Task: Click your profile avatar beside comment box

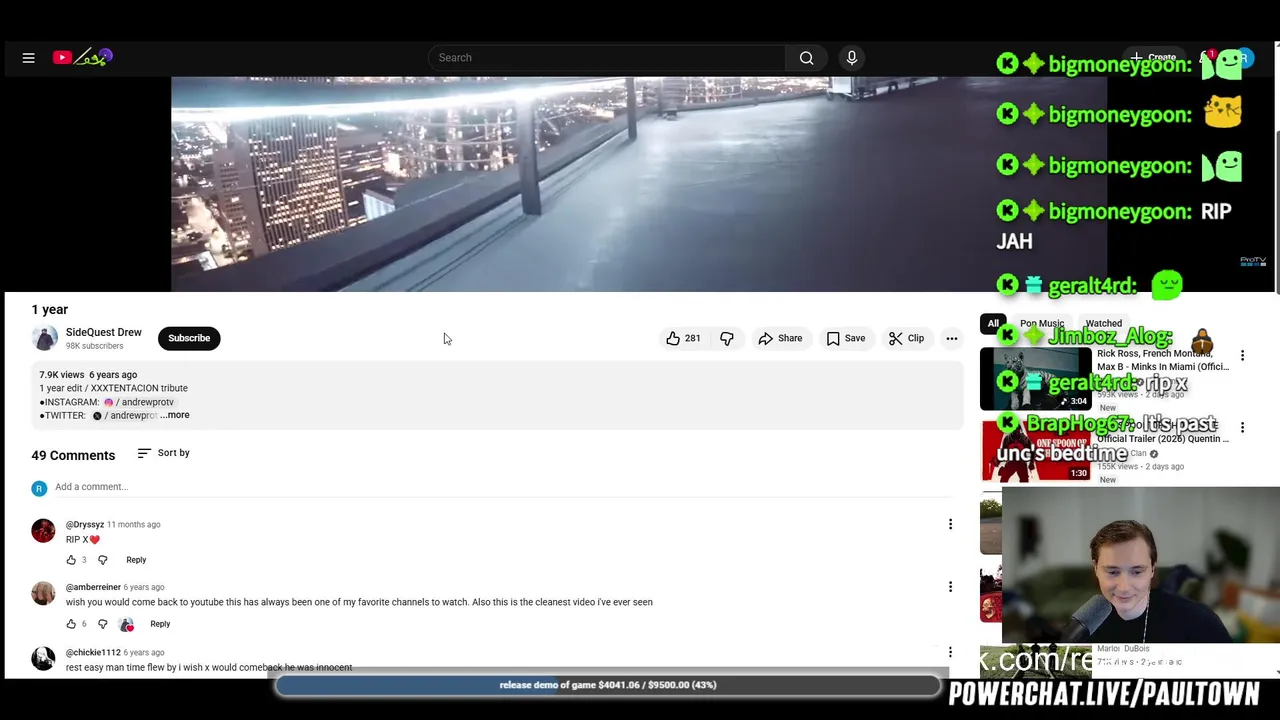Action: point(39,488)
